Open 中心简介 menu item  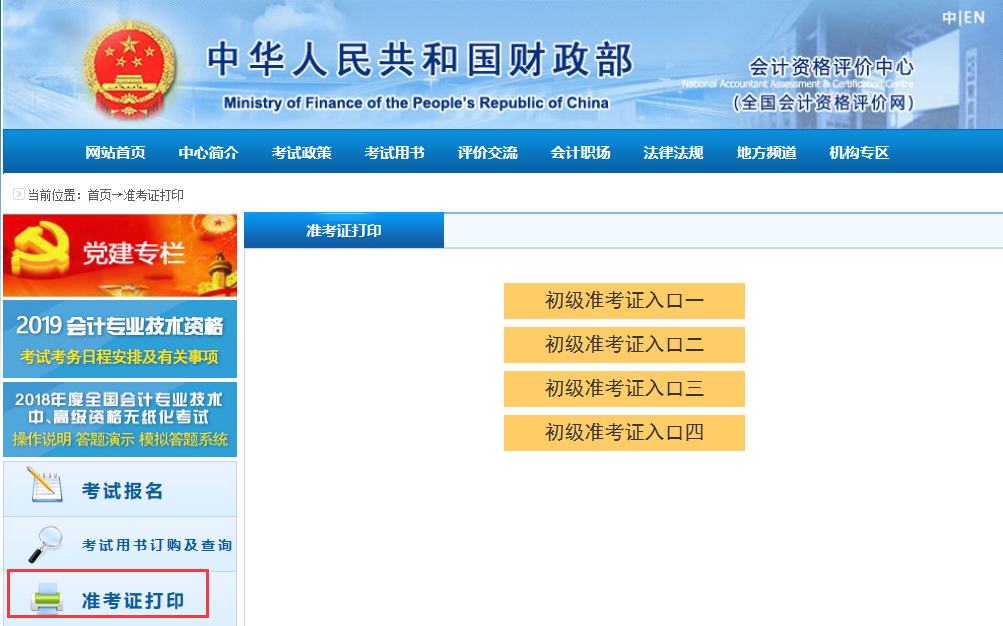[x=208, y=153]
